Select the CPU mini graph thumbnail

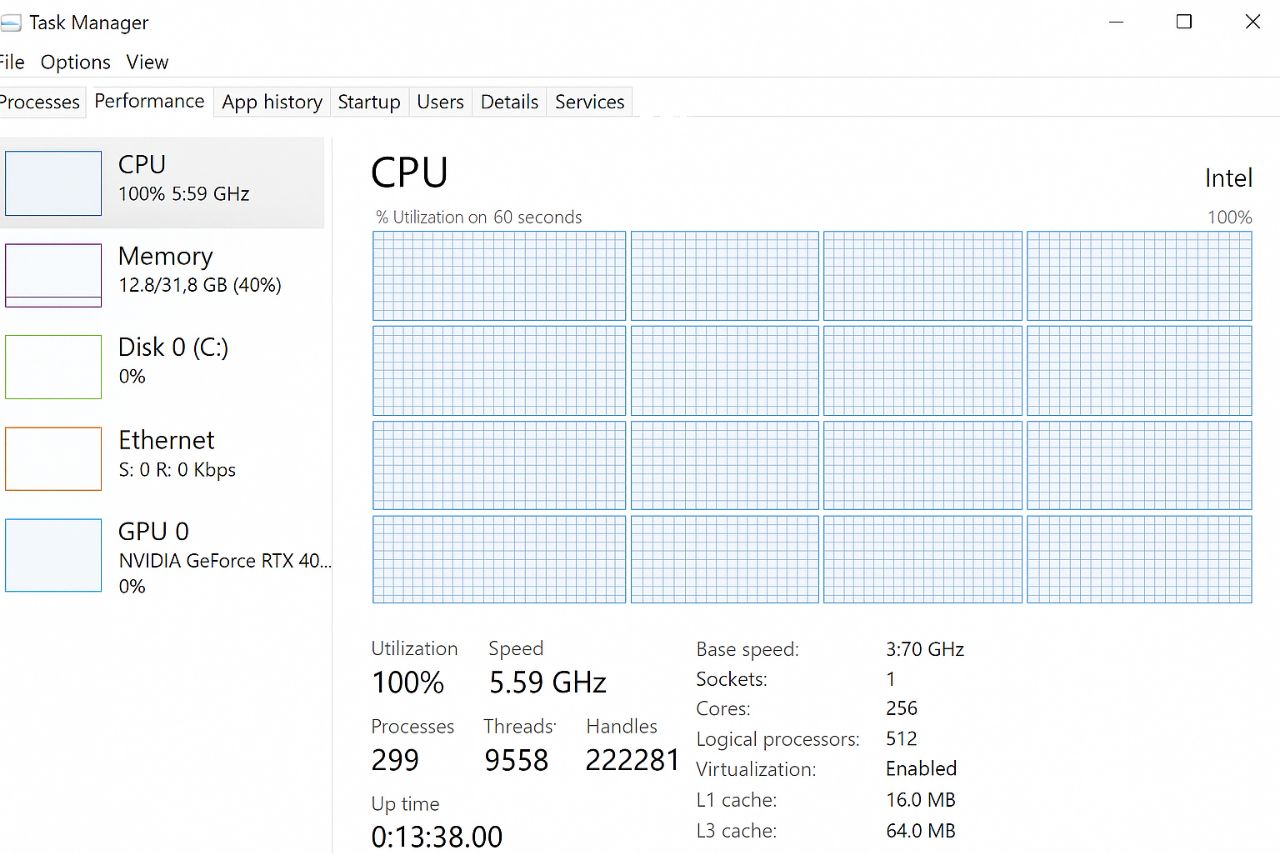(x=54, y=183)
